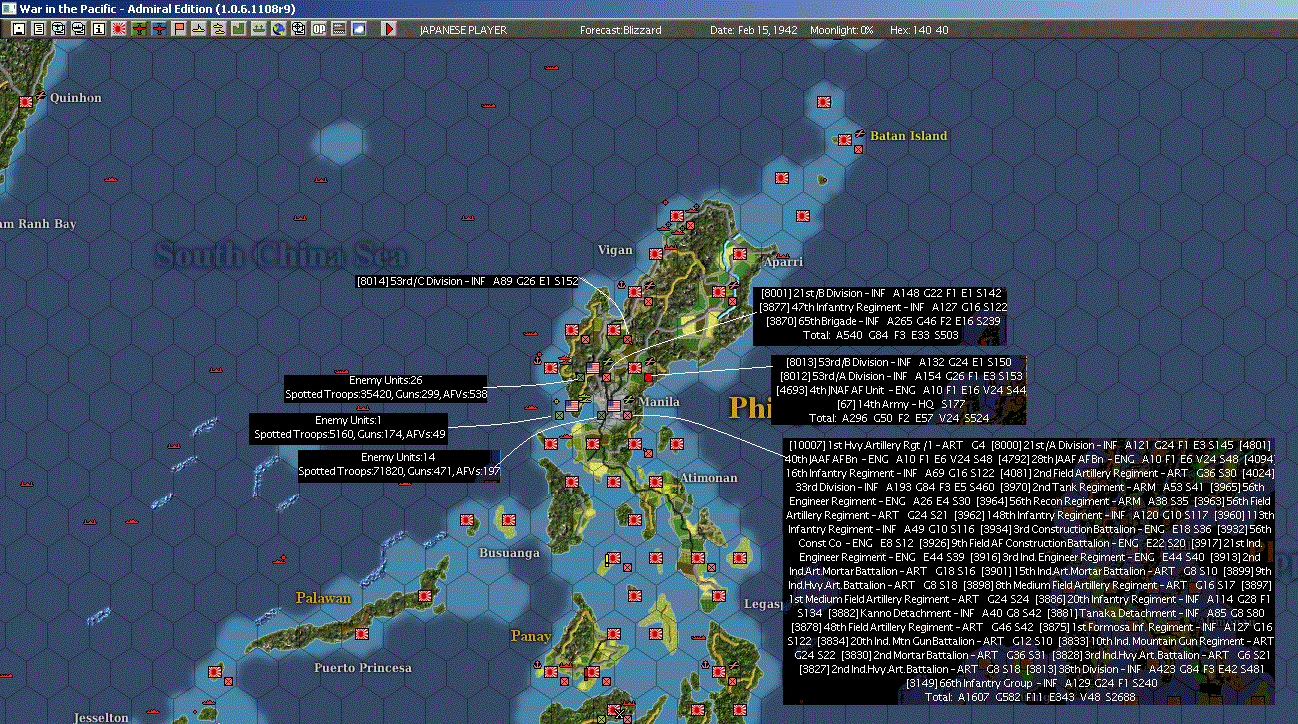Click the rising sun flag toolbar icon
This screenshot has width=1298, height=724.
[119, 29]
